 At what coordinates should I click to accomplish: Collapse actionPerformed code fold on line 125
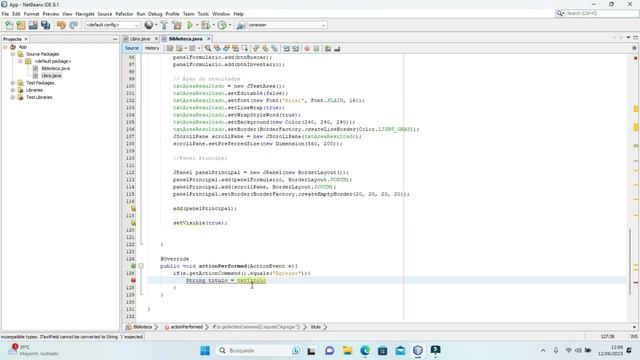141,266
